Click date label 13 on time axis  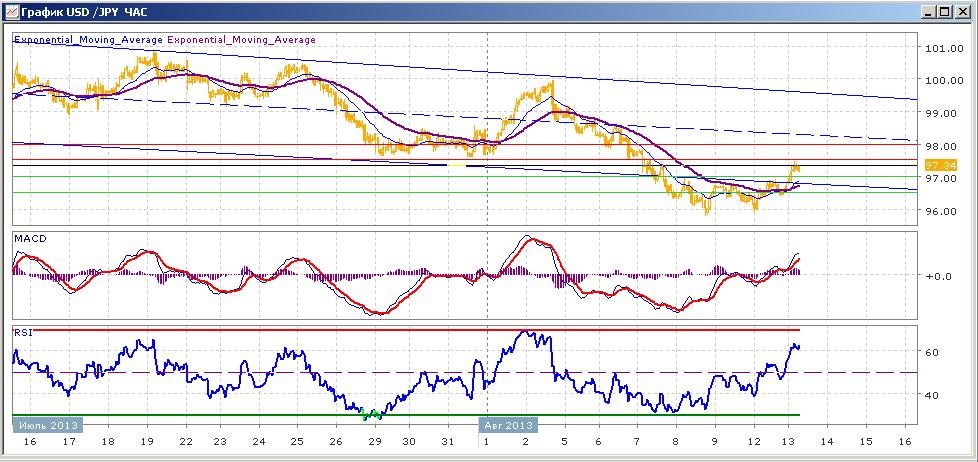click(788, 441)
